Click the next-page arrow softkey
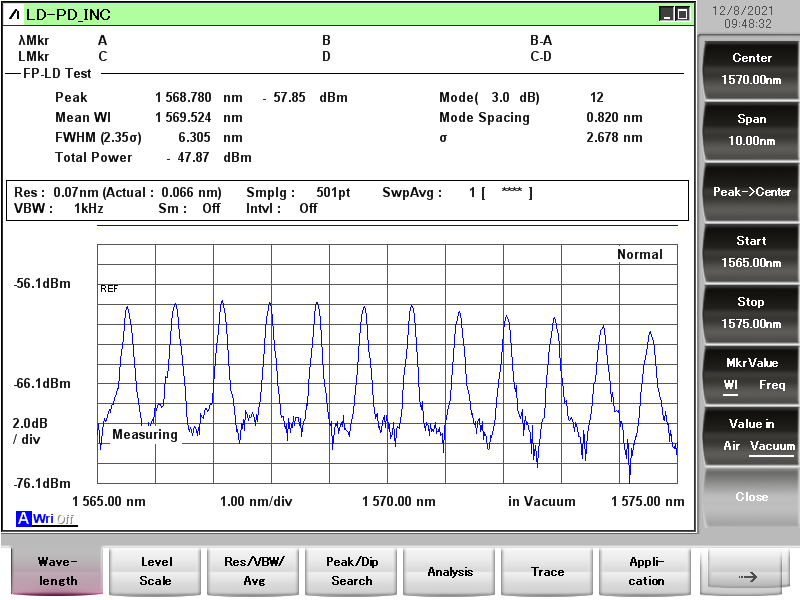 [x=744, y=574]
